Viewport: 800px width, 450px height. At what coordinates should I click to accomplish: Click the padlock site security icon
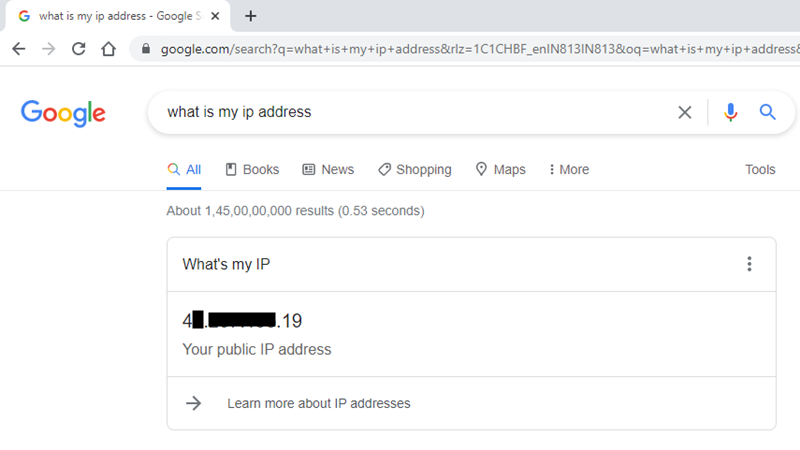click(146, 49)
